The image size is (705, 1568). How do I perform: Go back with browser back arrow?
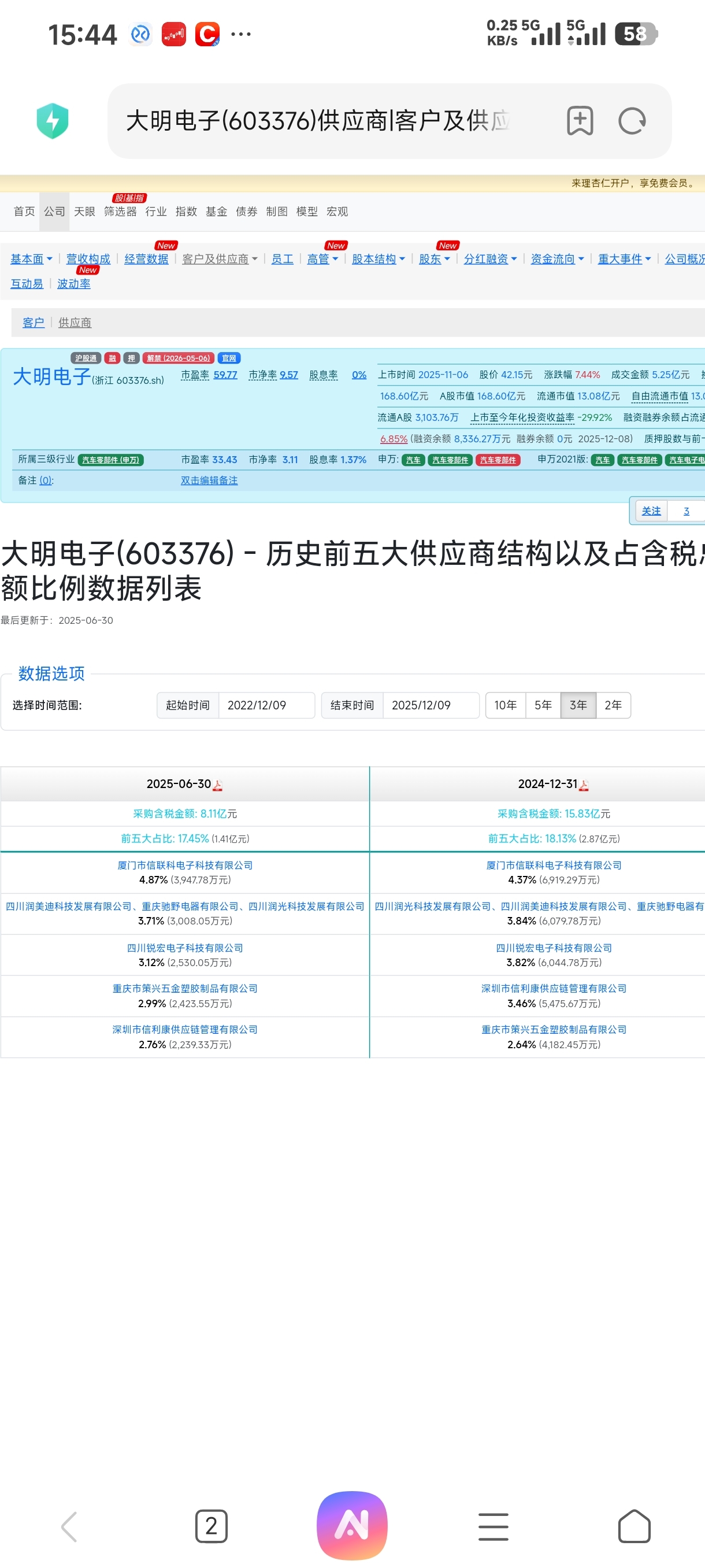coord(69,1526)
